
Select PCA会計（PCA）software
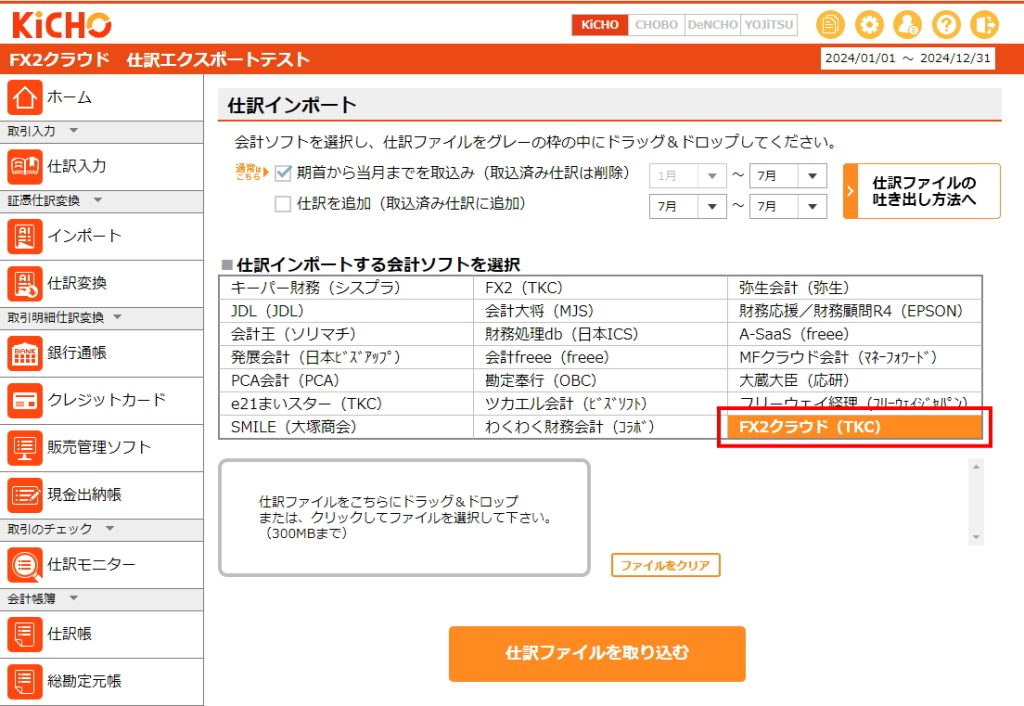tap(346, 381)
